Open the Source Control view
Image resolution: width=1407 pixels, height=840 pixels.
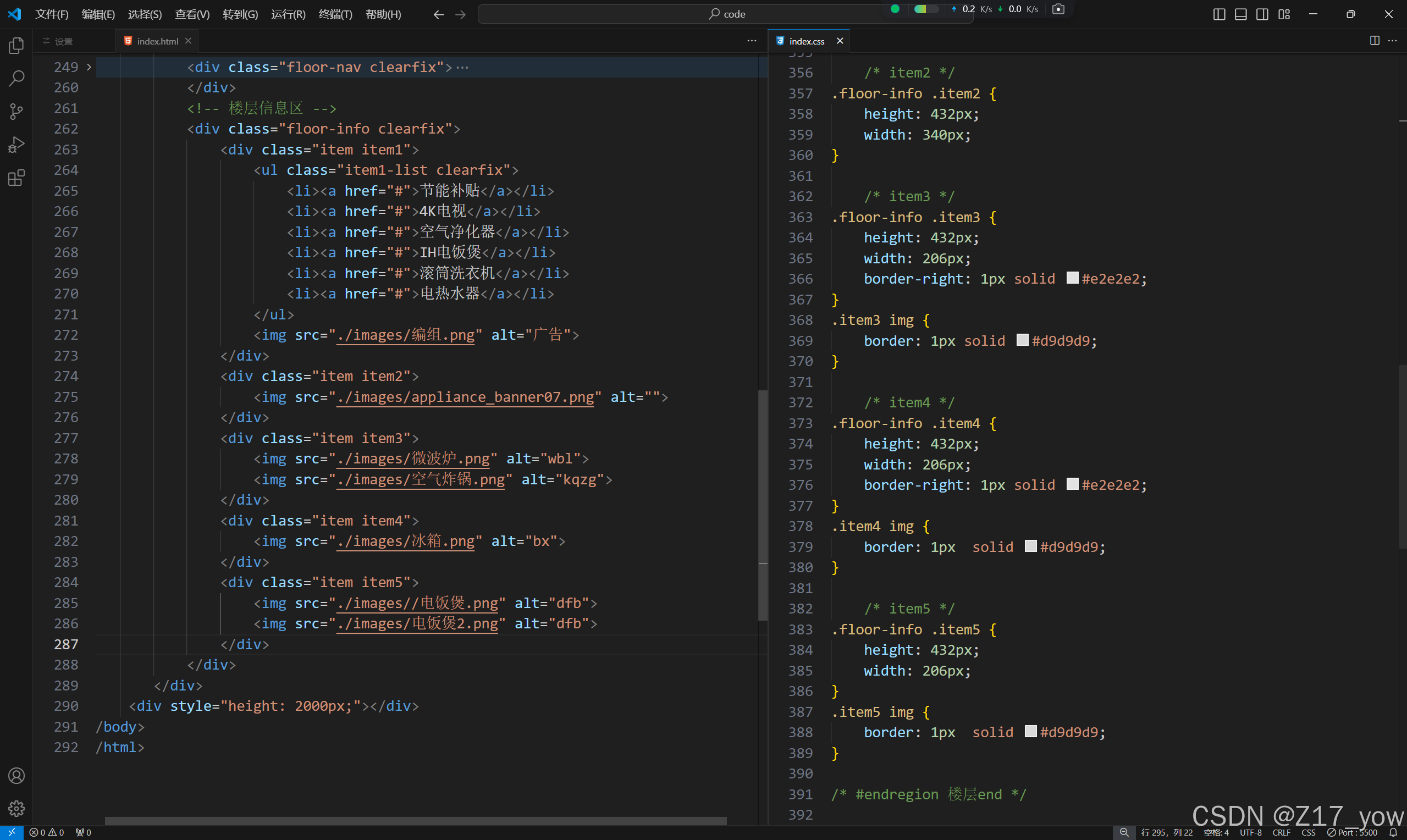(16, 112)
